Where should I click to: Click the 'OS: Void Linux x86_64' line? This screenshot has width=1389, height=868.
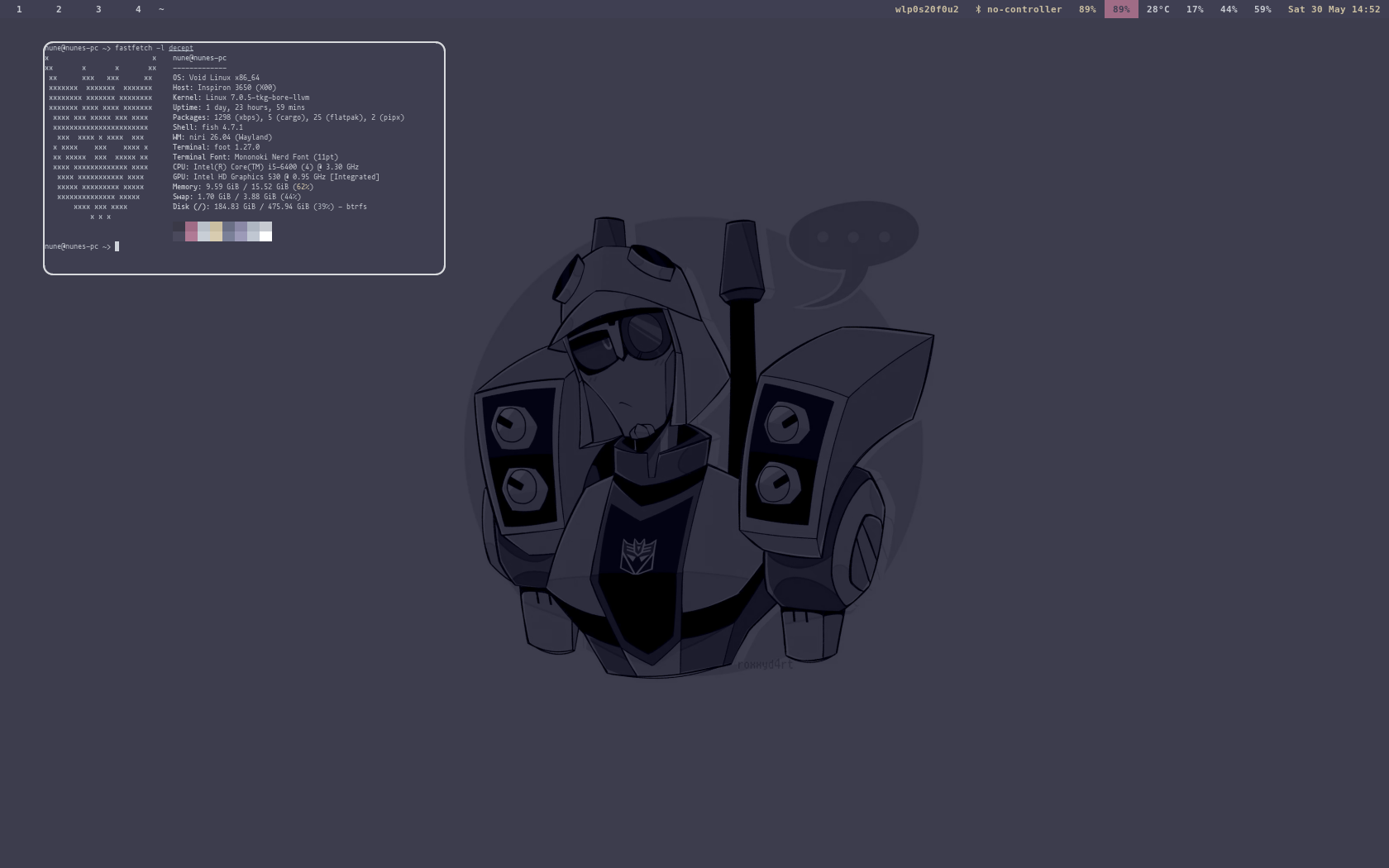point(216,78)
